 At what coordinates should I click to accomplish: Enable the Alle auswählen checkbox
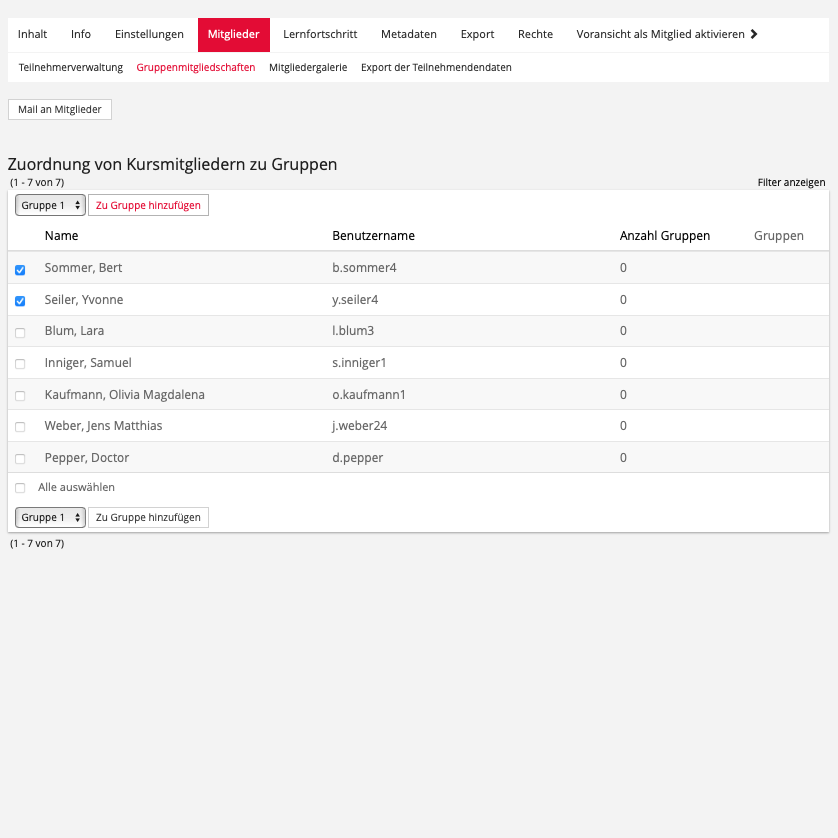[20, 488]
